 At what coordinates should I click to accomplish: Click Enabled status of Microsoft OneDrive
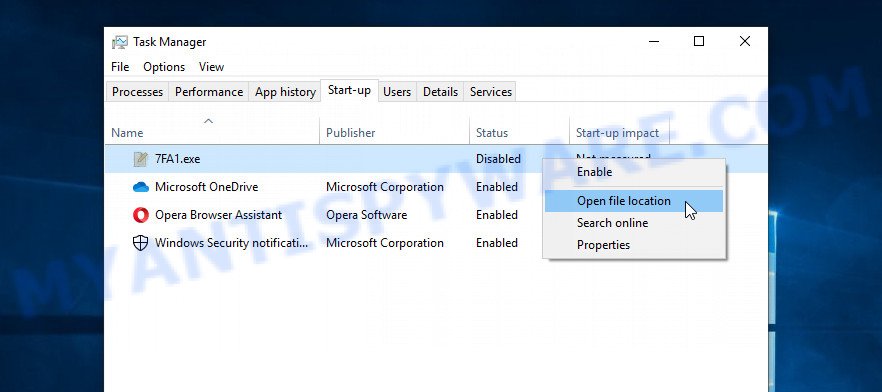pyautogui.click(x=497, y=187)
